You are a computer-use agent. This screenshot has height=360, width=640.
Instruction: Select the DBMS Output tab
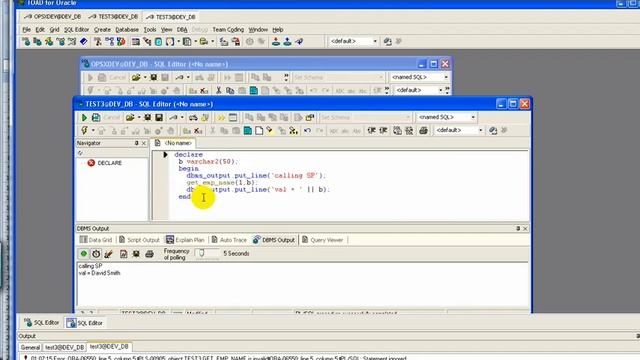pos(274,240)
